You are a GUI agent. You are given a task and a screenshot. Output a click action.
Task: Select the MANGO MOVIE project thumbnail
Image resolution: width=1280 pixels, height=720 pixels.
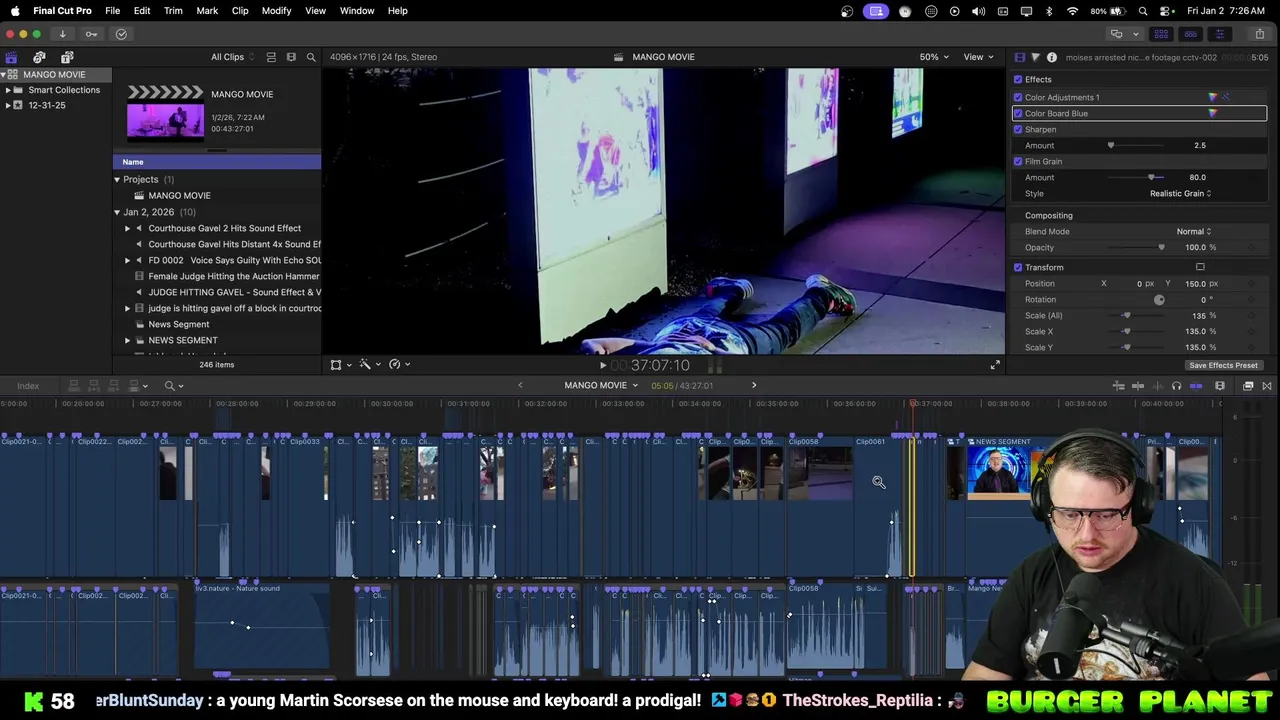(165, 111)
